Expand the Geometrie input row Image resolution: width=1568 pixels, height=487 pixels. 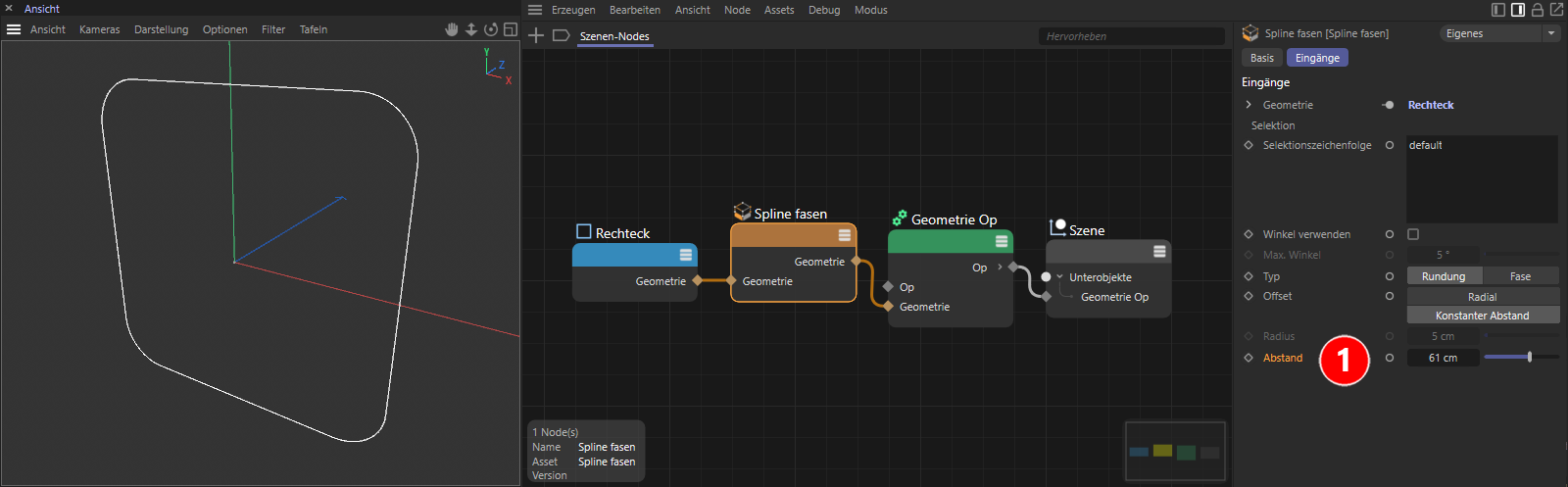[1249, 105]
